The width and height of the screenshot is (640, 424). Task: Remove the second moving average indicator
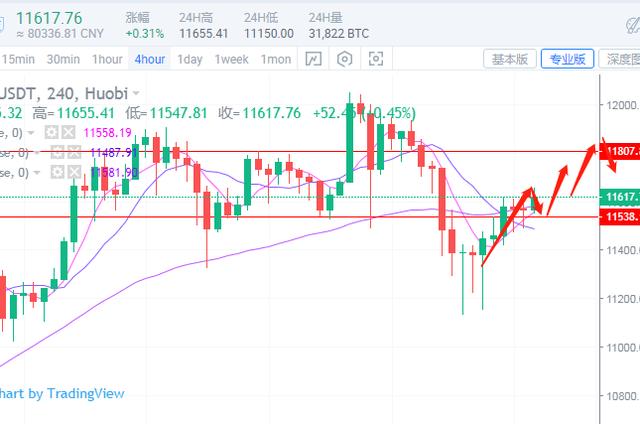(72, 152)
